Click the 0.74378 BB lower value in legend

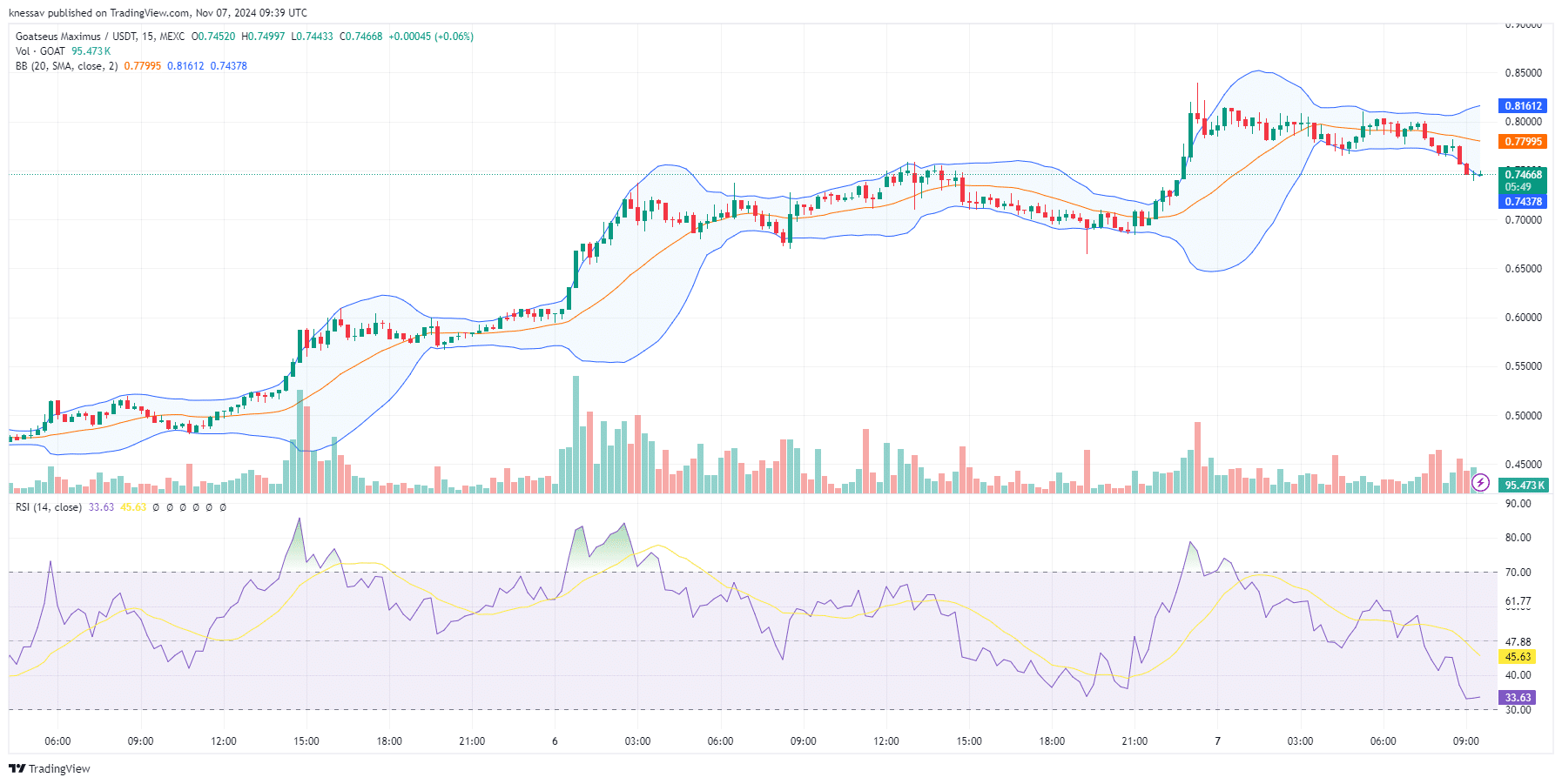click(228, 66)
